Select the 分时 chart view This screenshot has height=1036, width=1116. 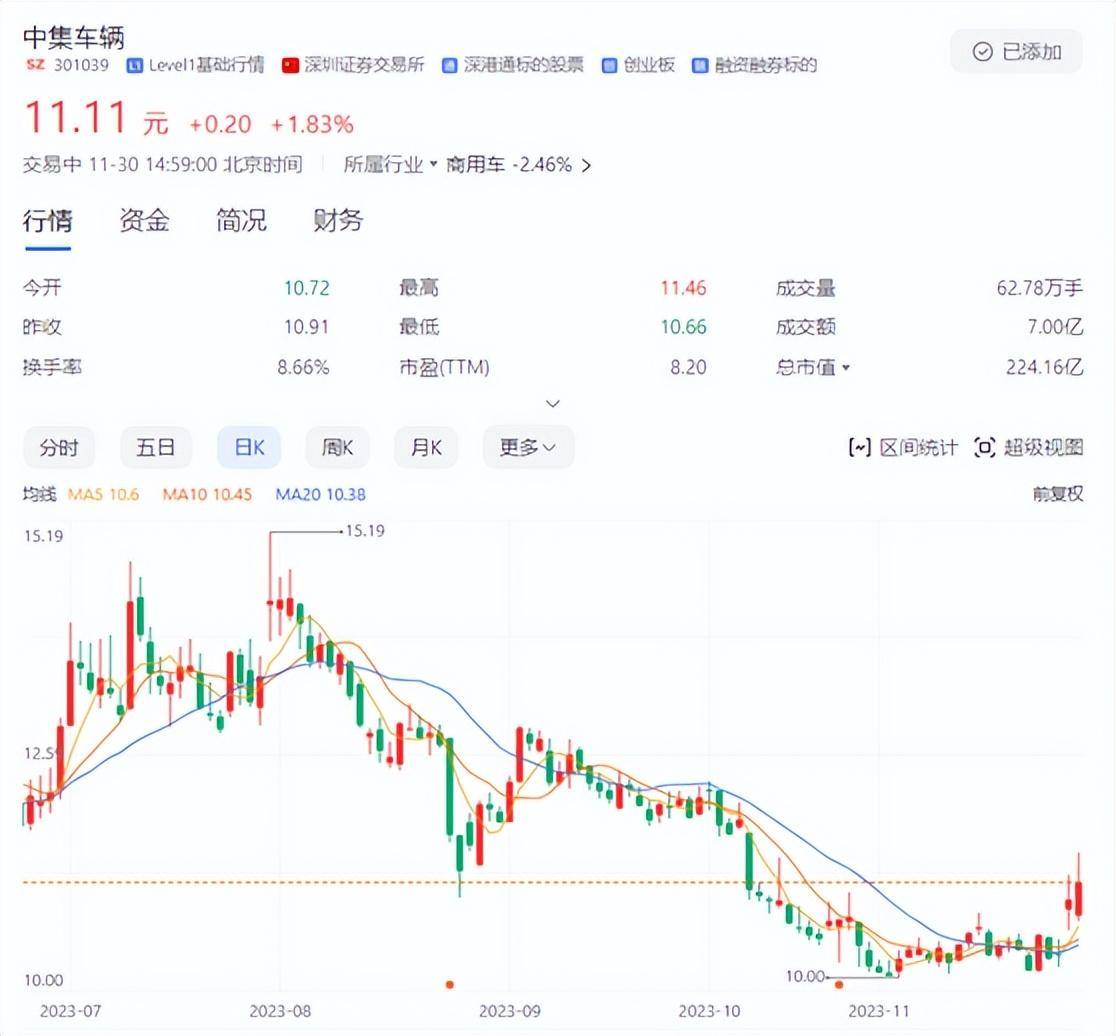pyautogui.click(x=59, y=448)
